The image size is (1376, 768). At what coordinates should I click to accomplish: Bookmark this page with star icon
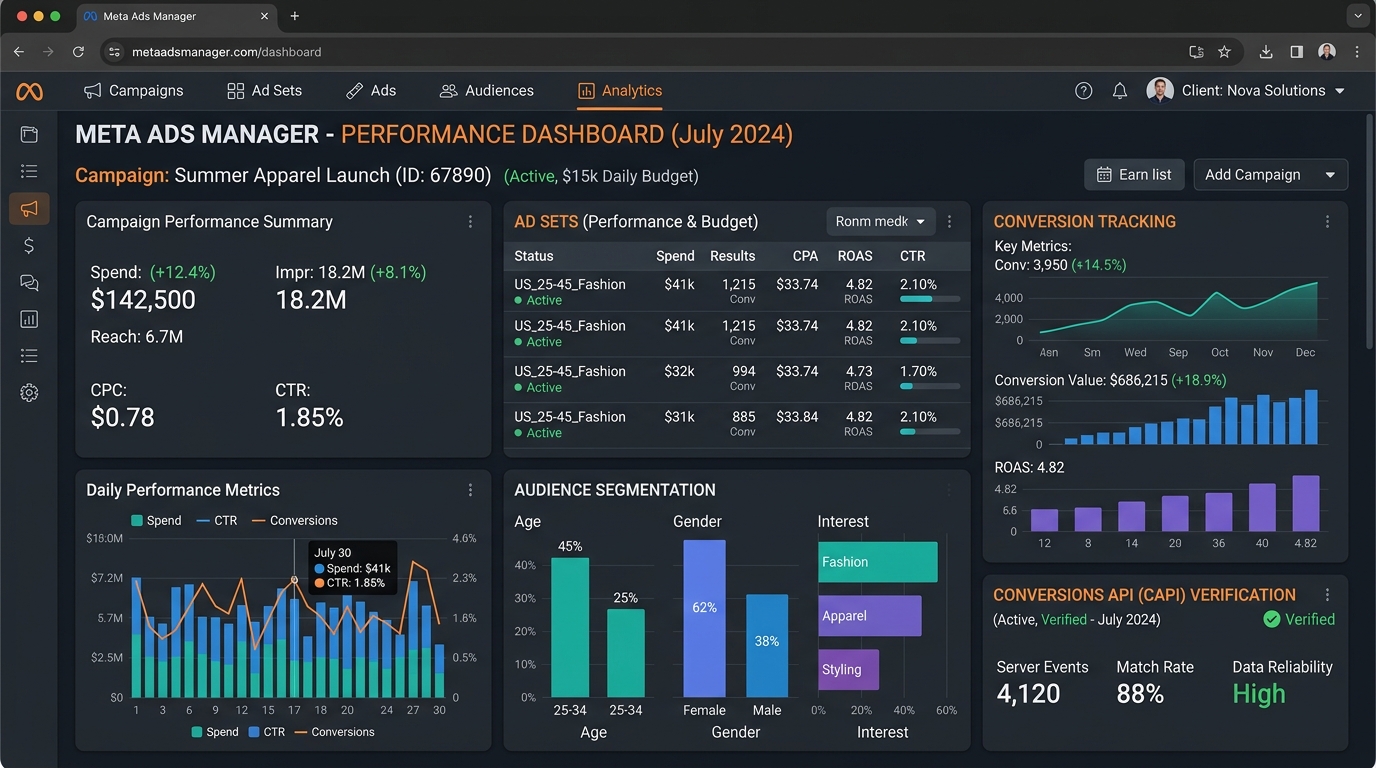pos(1224,52)
